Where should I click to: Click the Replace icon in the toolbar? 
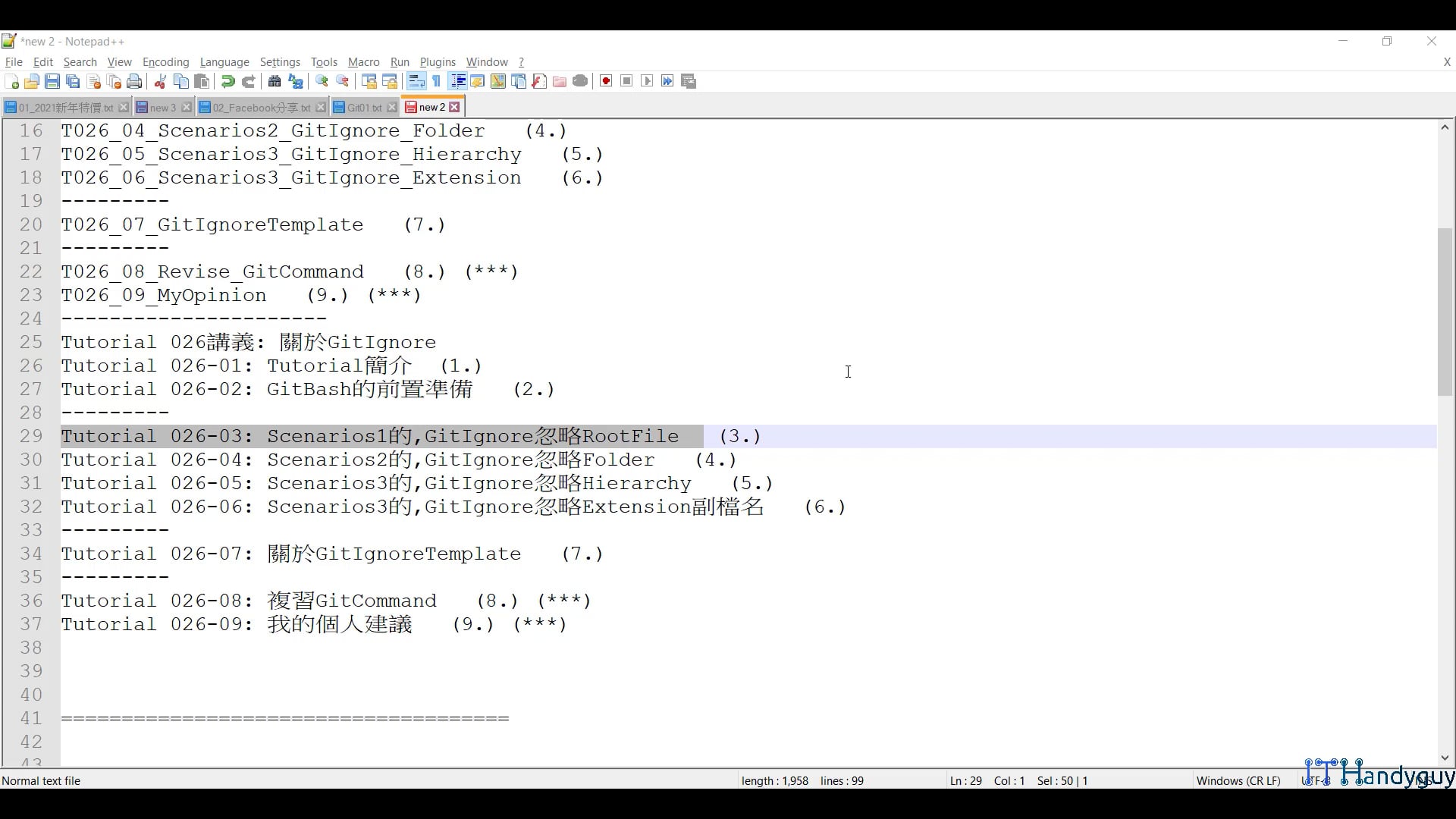pyautogui.click(x=295, y=81)
